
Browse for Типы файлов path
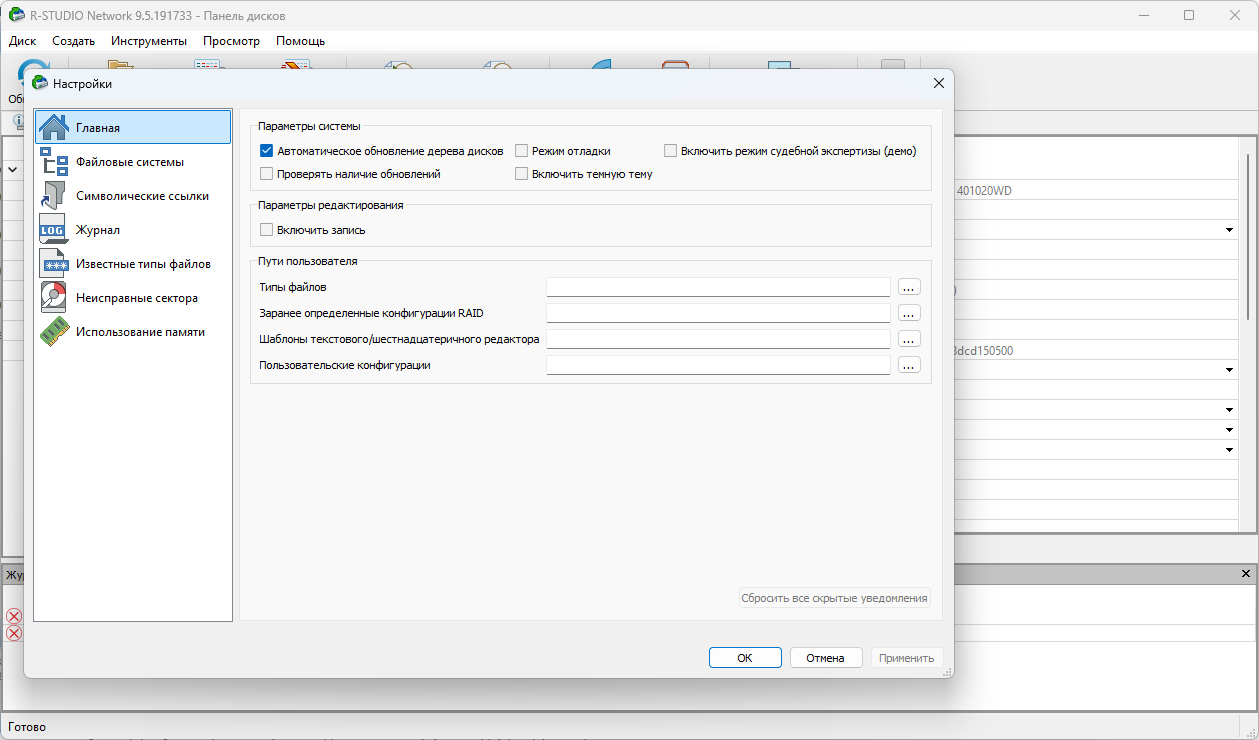coord(908,288)
